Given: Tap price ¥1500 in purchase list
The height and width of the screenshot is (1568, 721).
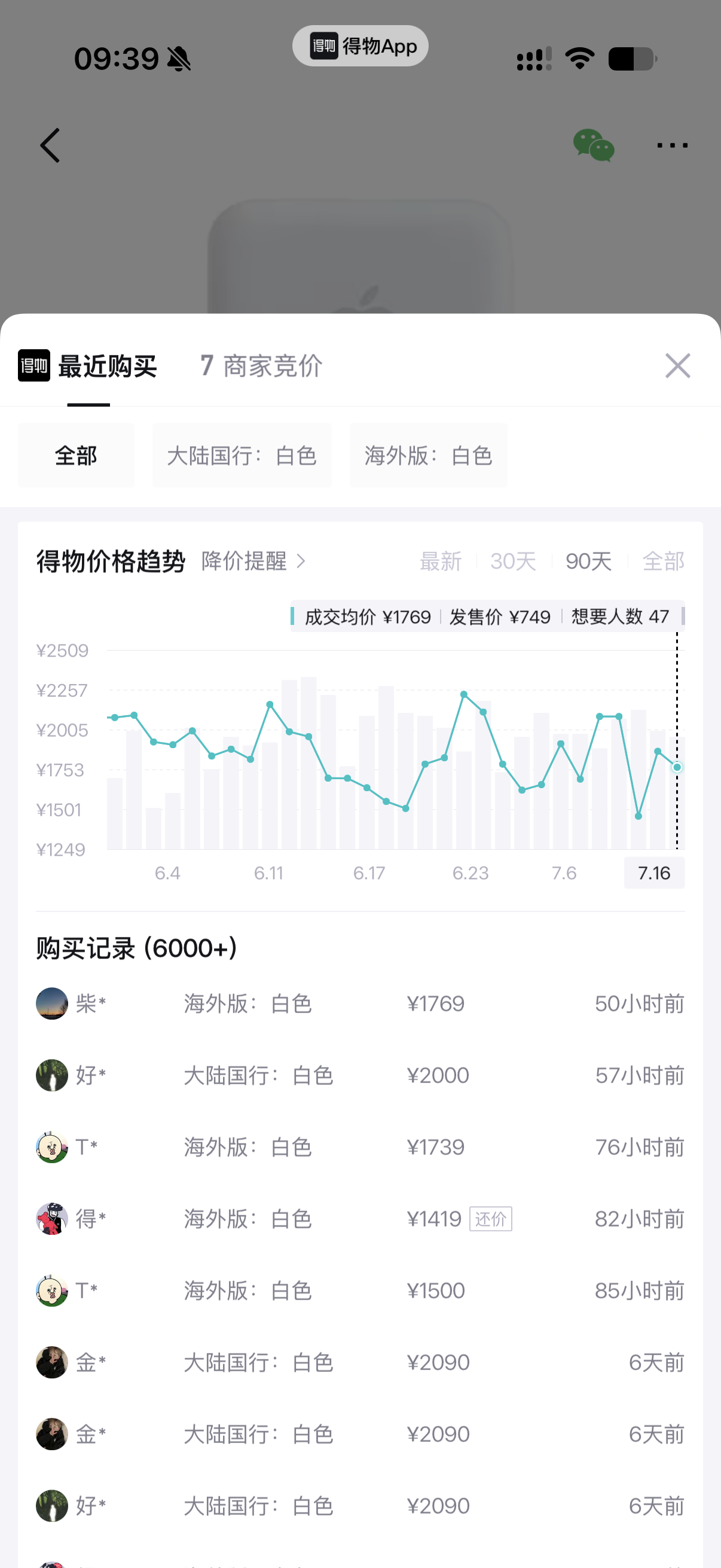Looking at the screenshot, I should pos(436,1291).
